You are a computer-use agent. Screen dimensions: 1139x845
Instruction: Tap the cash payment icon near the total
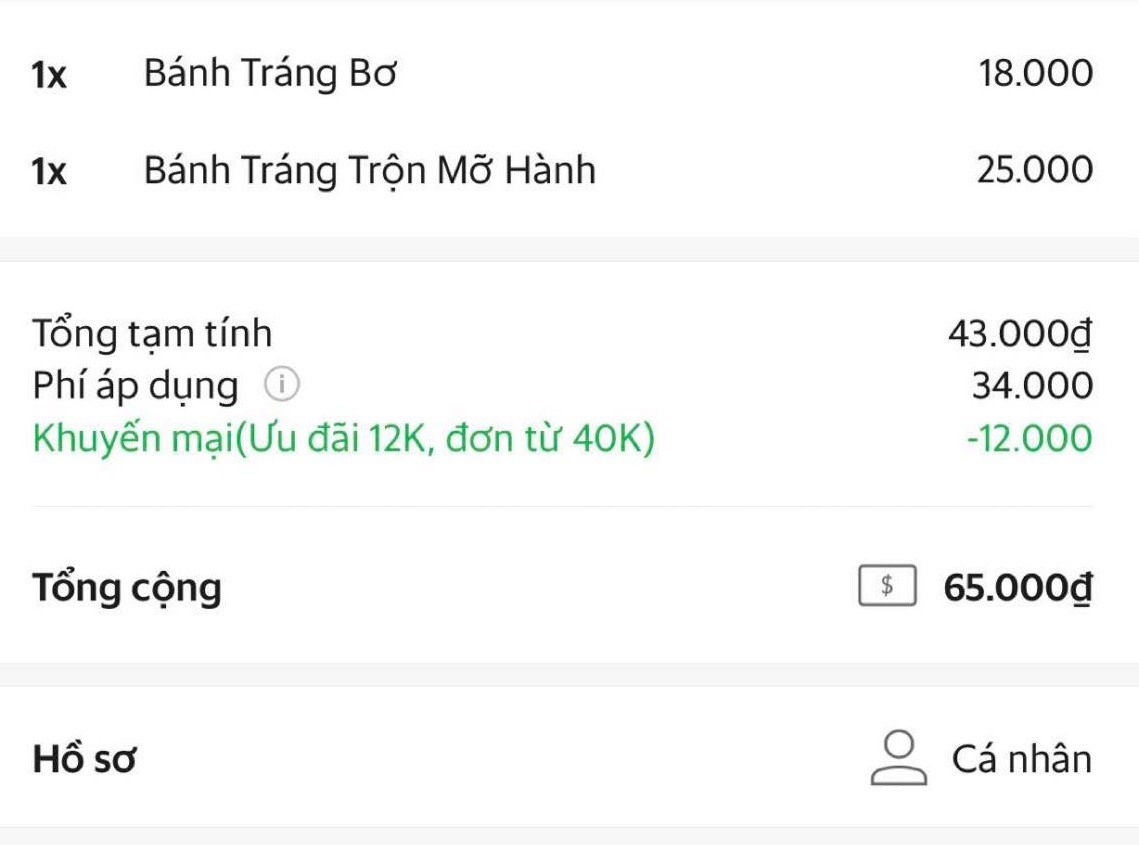click(x=886, y=587)
